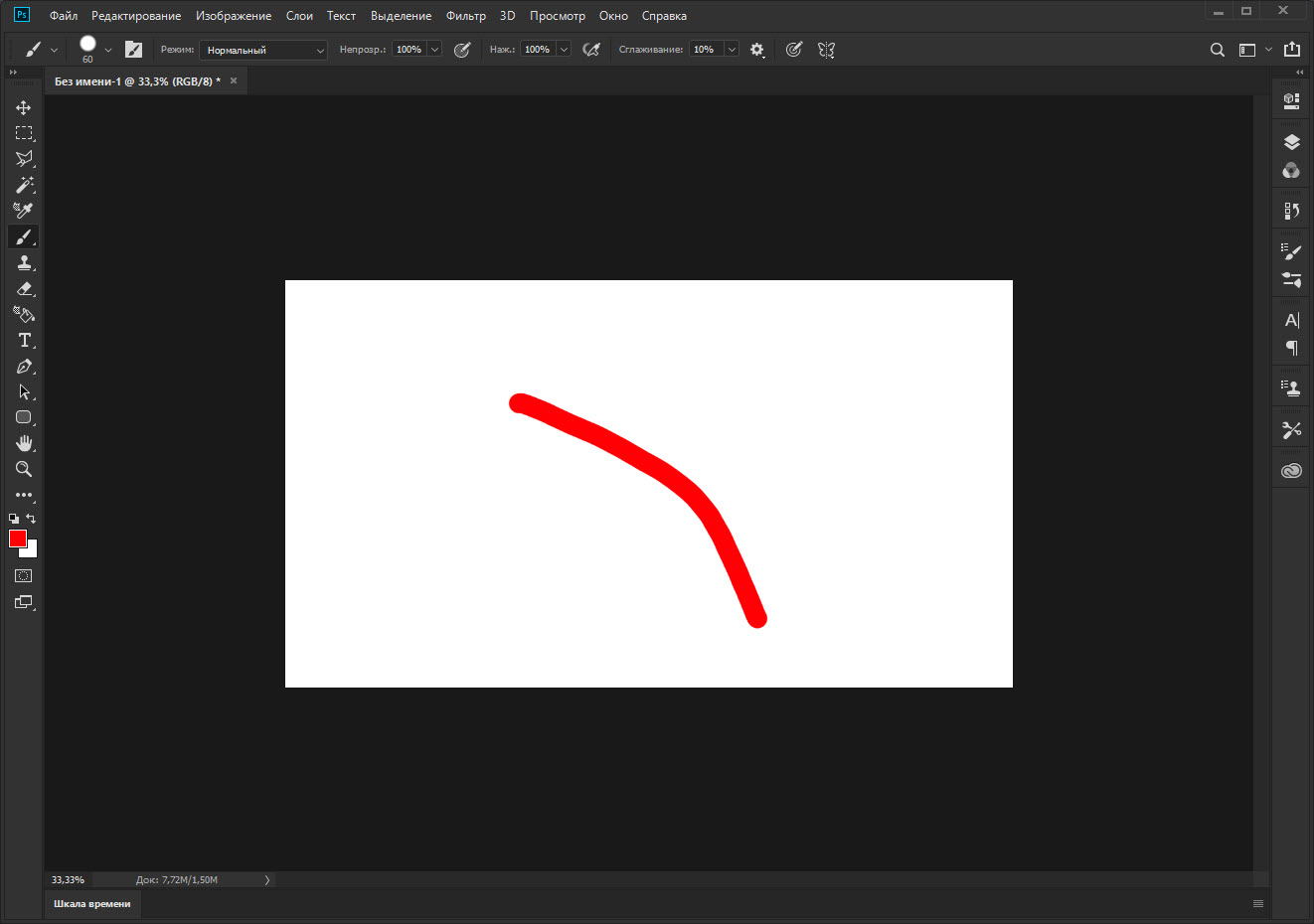Open the Channels panel icon
This screenshot has width=1314, height=924.
click(x=1292, y=170)
